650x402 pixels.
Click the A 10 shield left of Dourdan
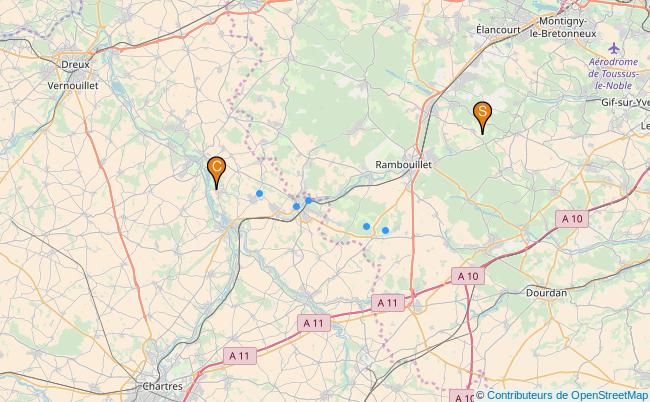pyautogui.click(x=468, y=276)
